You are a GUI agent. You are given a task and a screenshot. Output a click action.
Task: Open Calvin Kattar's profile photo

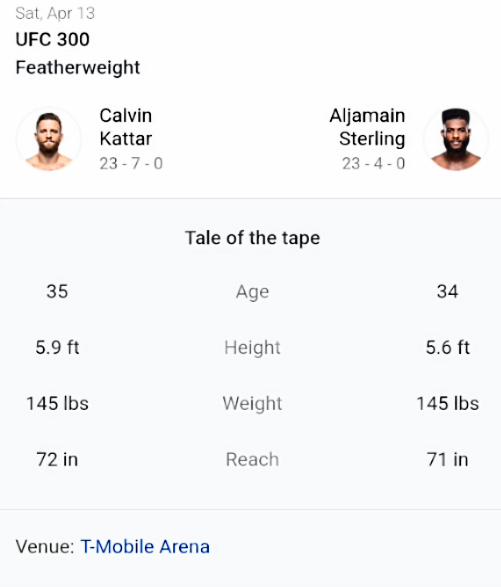[x=49, y=140]
